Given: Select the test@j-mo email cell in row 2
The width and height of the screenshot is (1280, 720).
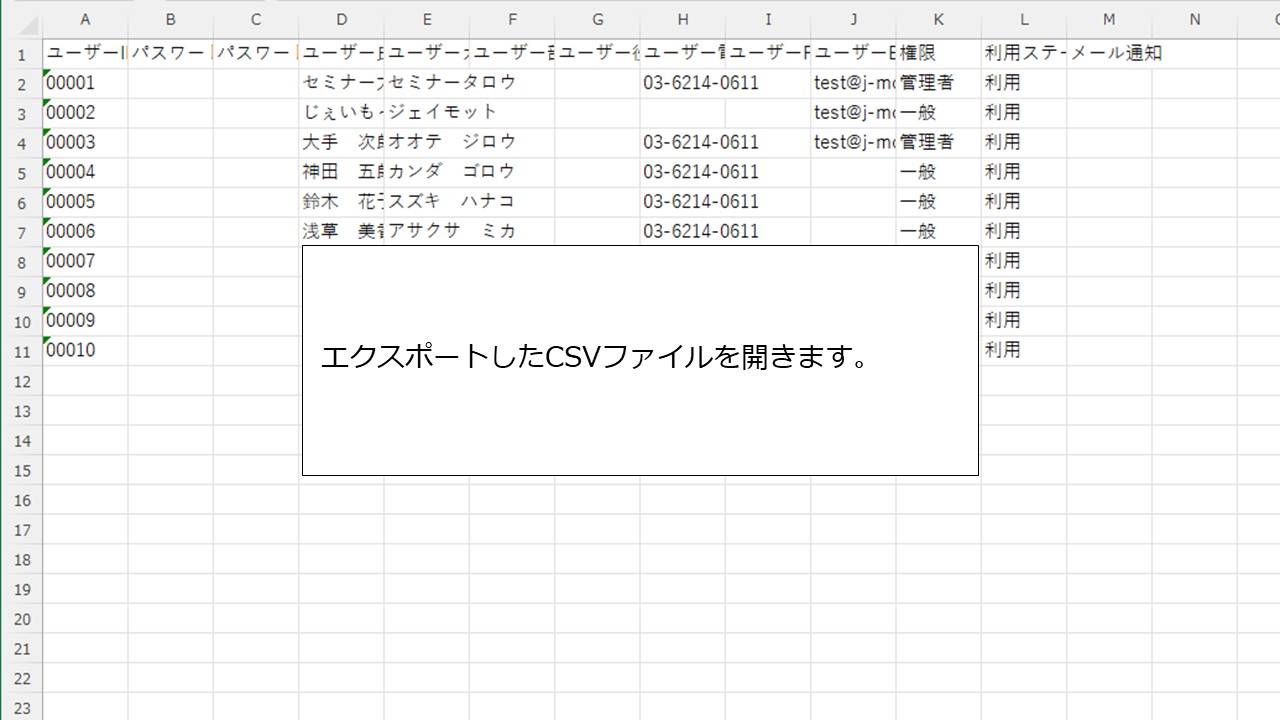Looking at the screenshot, I should coord(854,83).
